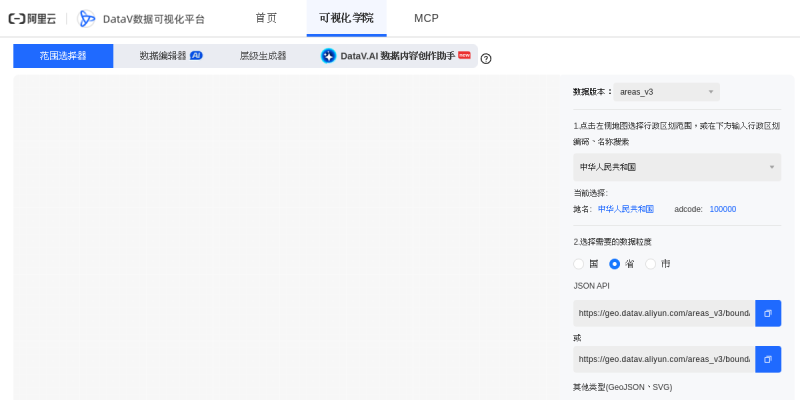The width and height of the screenshot is (800, 400).
Task: Click the 数据版本 label
Action: click(592, 92)
